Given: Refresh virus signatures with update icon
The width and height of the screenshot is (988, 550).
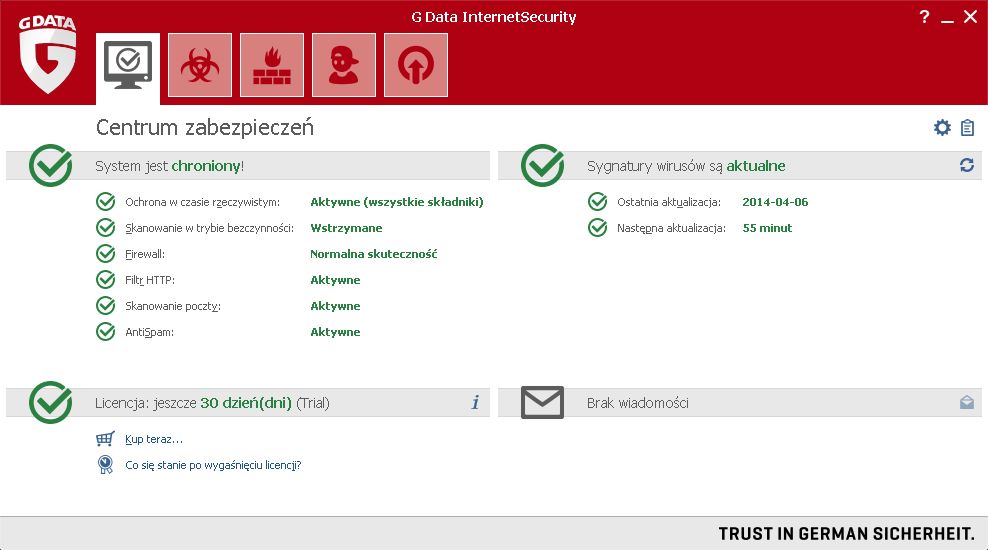Looking at the screenshot, I should [967, 165].
